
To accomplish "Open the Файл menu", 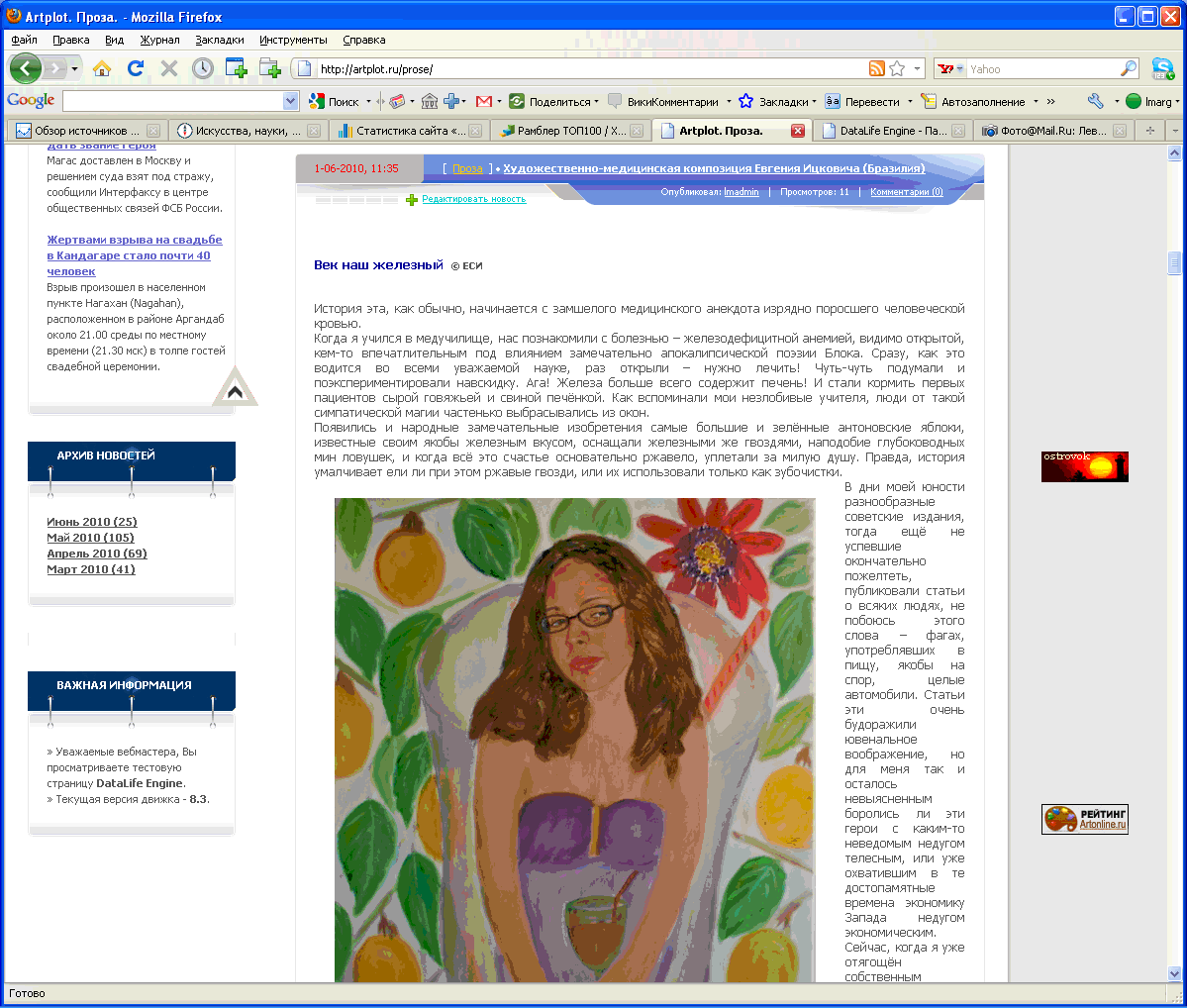I will tap(24, 40).
